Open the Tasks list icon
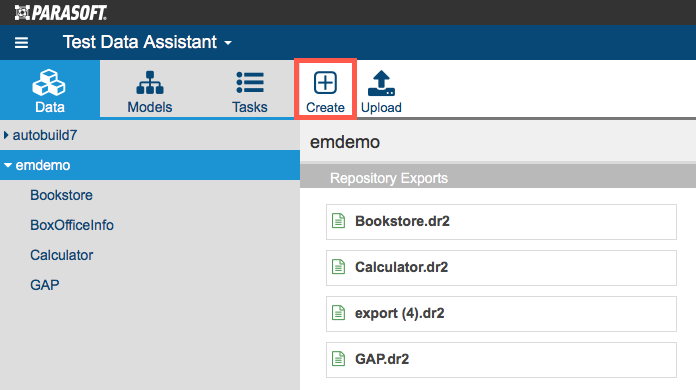 point(250,83)
